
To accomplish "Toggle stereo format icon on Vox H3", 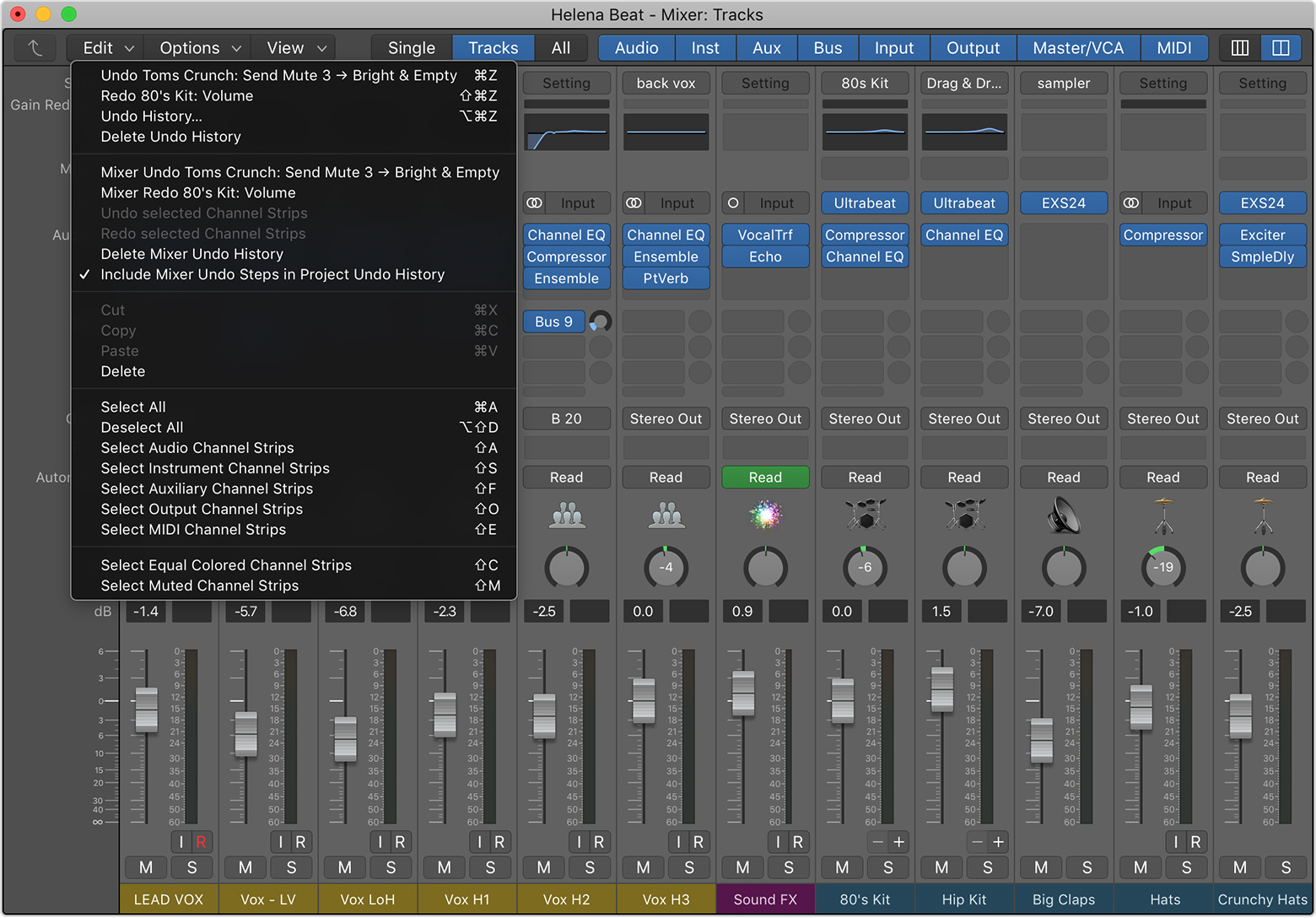I will [x=634, y=203].
